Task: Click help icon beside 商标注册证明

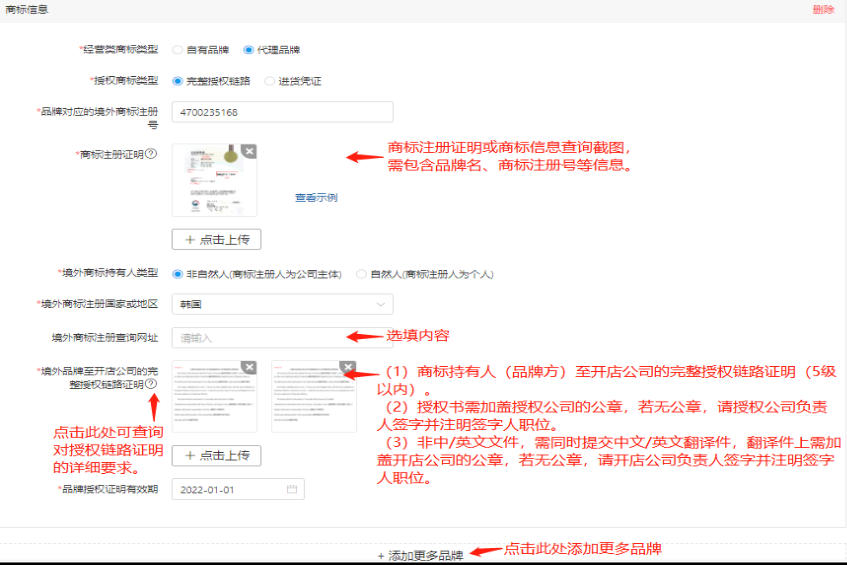Action: [x=152, y=154]
